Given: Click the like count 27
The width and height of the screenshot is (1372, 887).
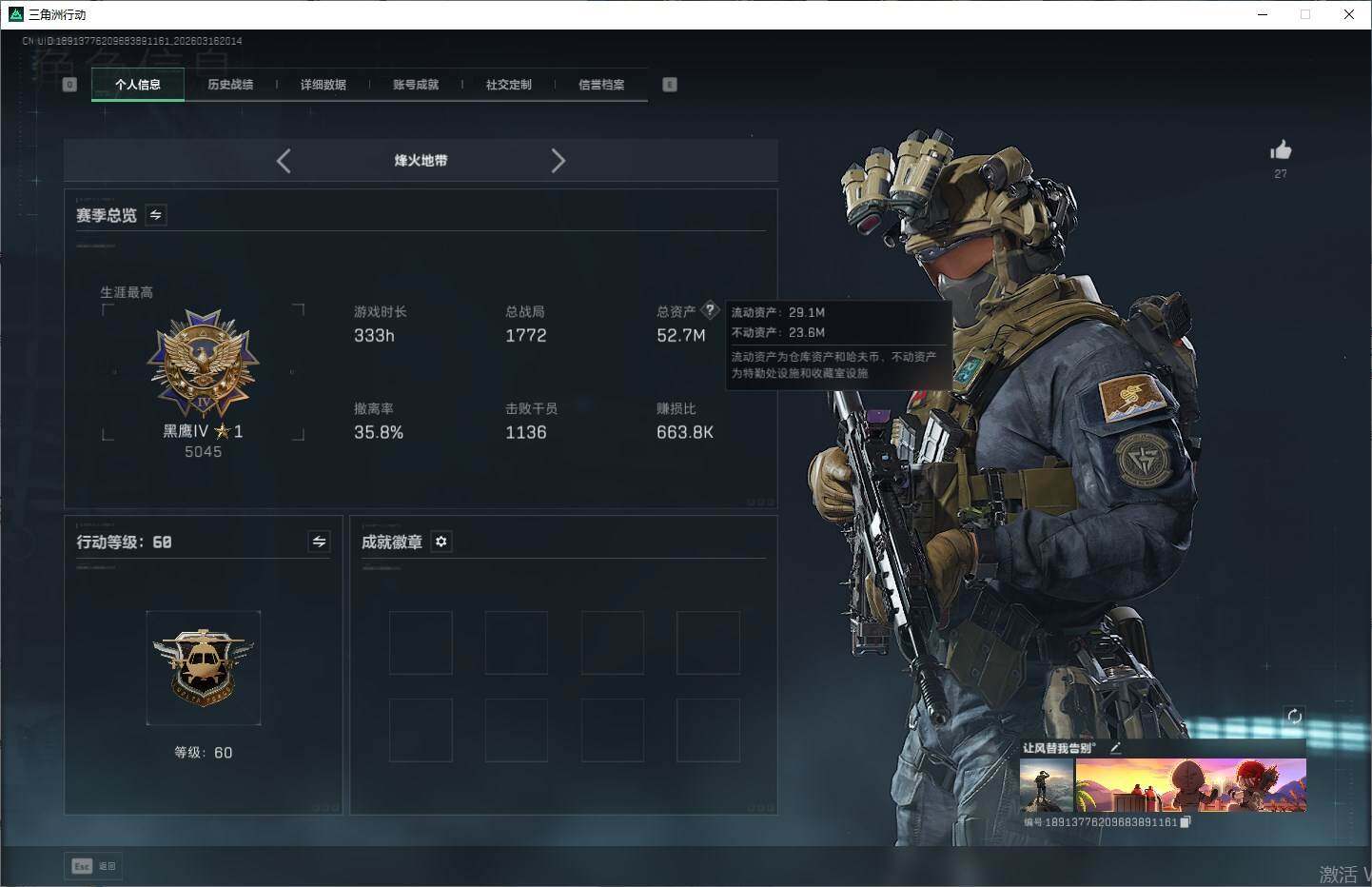Looking at the screenshot, I should 1281,174.
